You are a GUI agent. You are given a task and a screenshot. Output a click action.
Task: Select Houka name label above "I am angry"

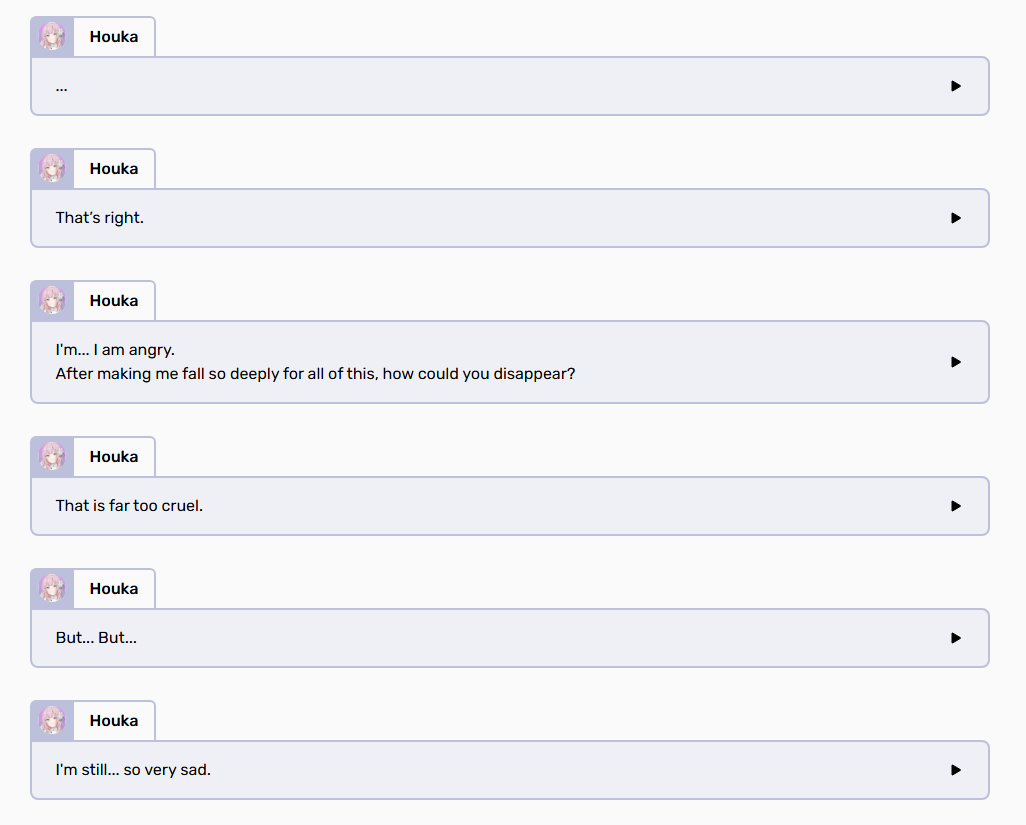pyautogui.click(x=114, y=301)
